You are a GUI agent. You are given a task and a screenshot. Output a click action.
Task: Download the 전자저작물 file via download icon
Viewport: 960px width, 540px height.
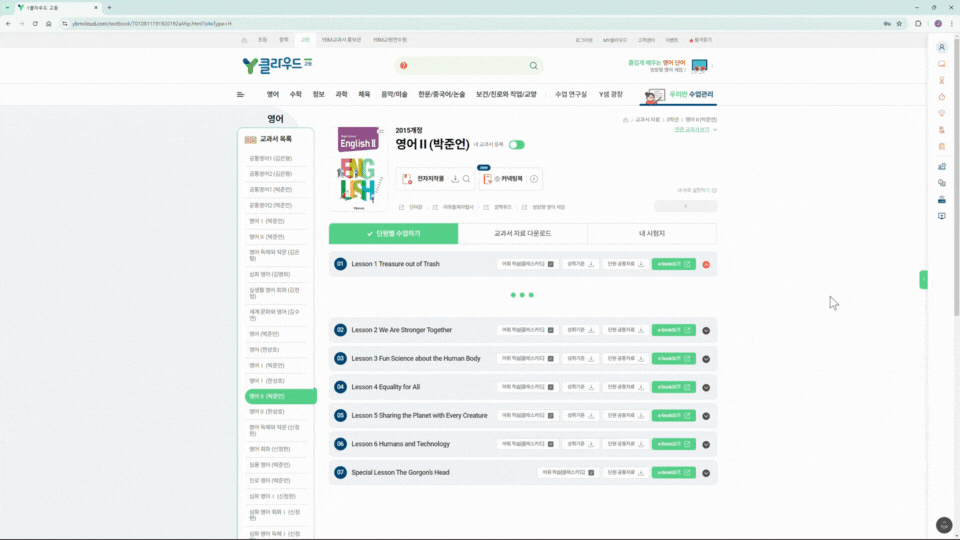455,179
